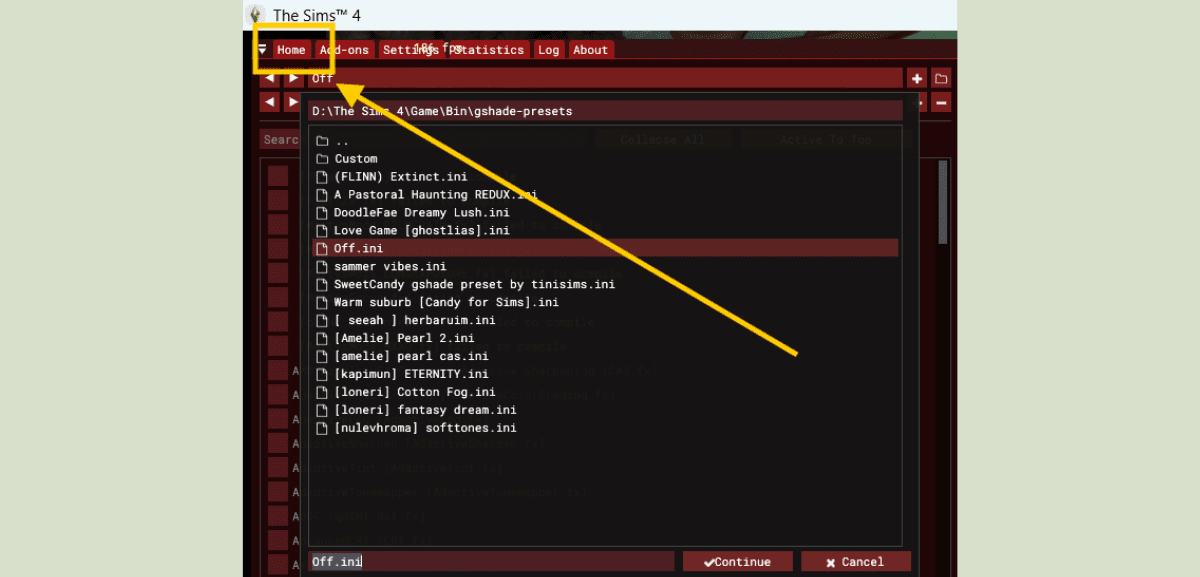1200x577 pixels.
Task: Select 'A Pastoral Haunting REDUX.ini' preset
Action: coord(436,194)
